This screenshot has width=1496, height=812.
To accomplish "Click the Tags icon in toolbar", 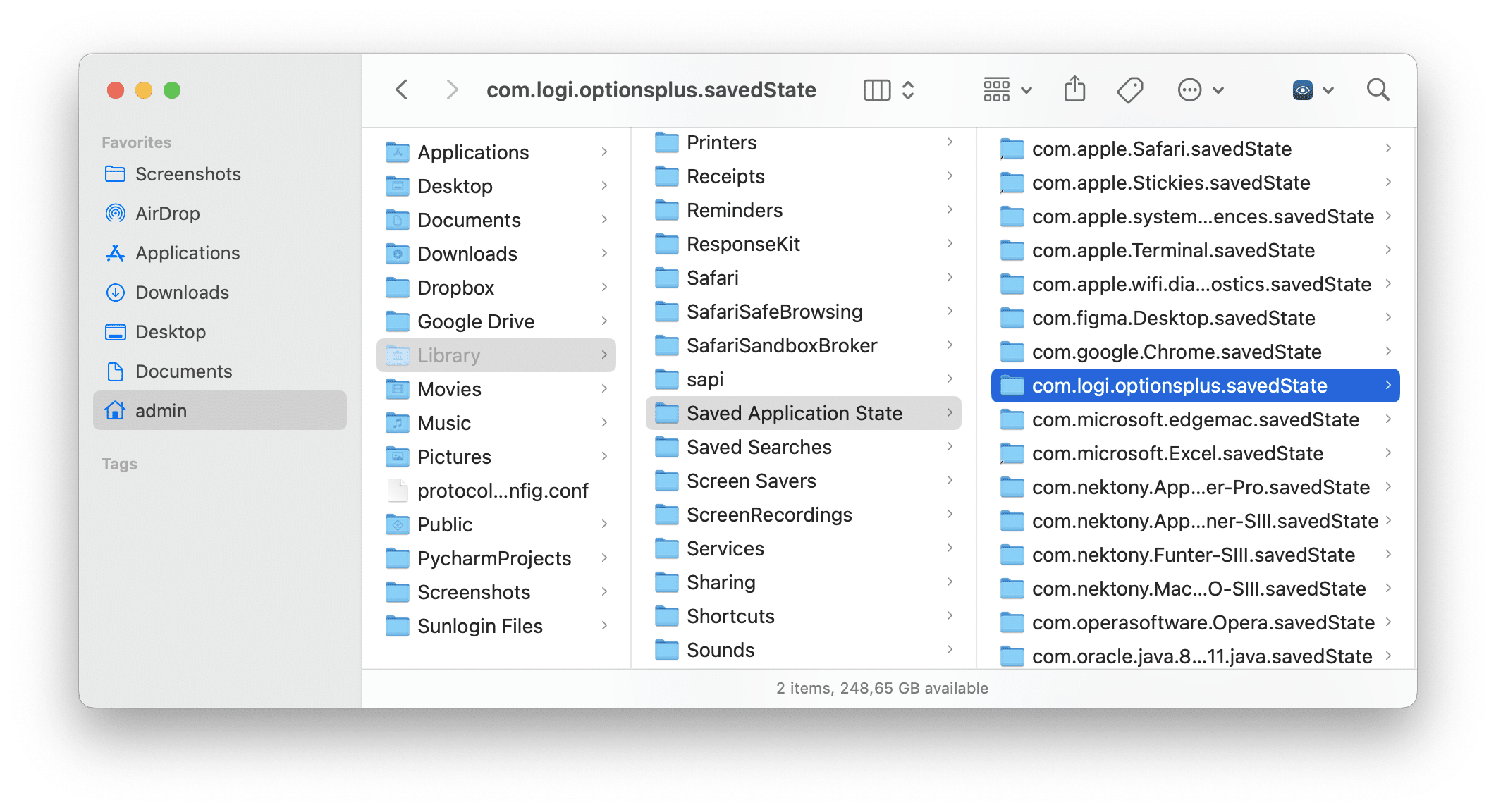I will (x=1130, y=90).
